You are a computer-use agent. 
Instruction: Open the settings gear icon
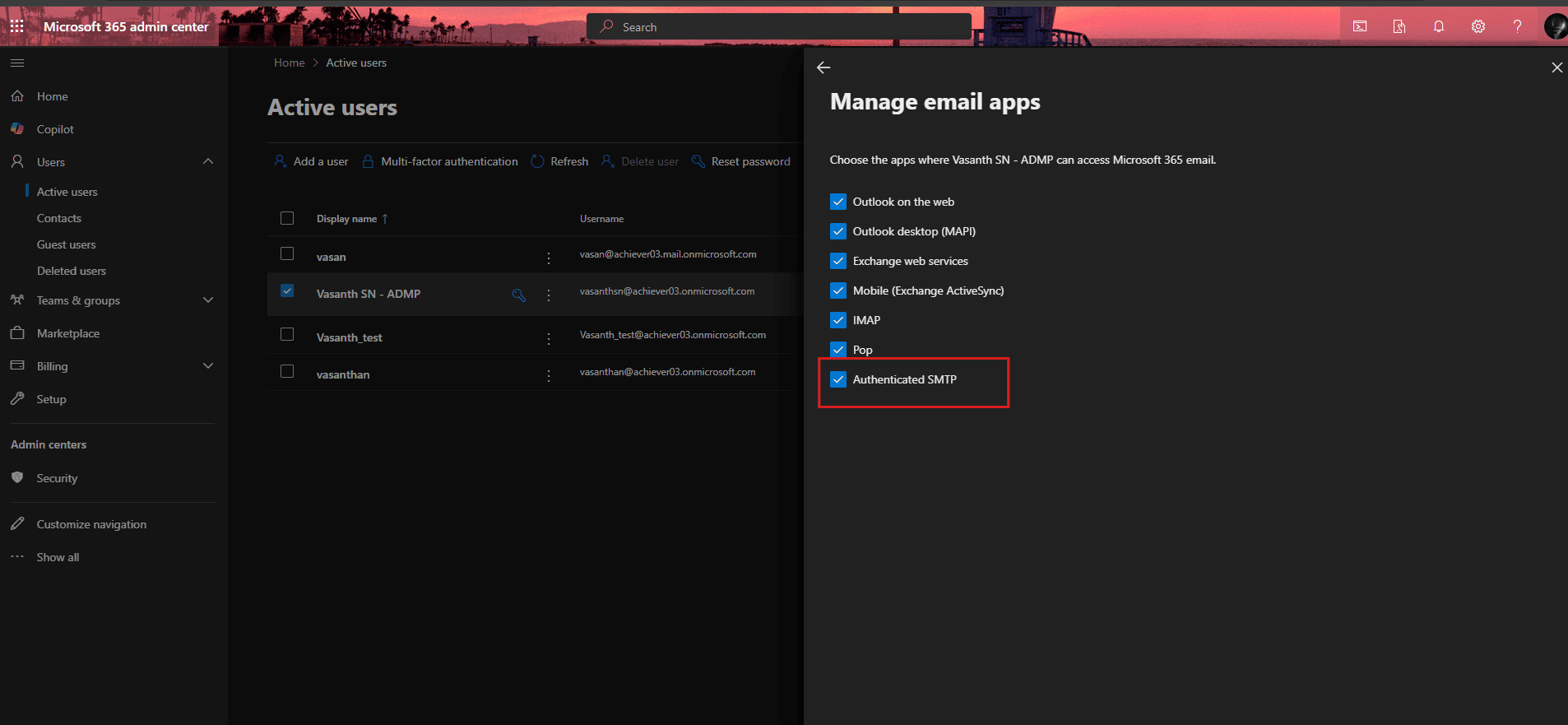coord(1478,26)
